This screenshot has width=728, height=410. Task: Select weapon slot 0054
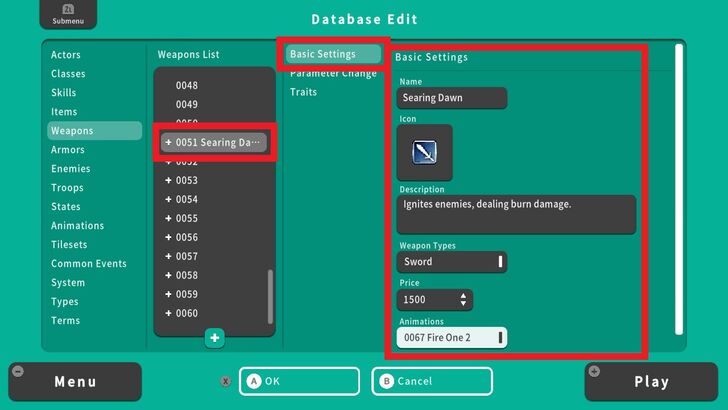click(187, 199)
